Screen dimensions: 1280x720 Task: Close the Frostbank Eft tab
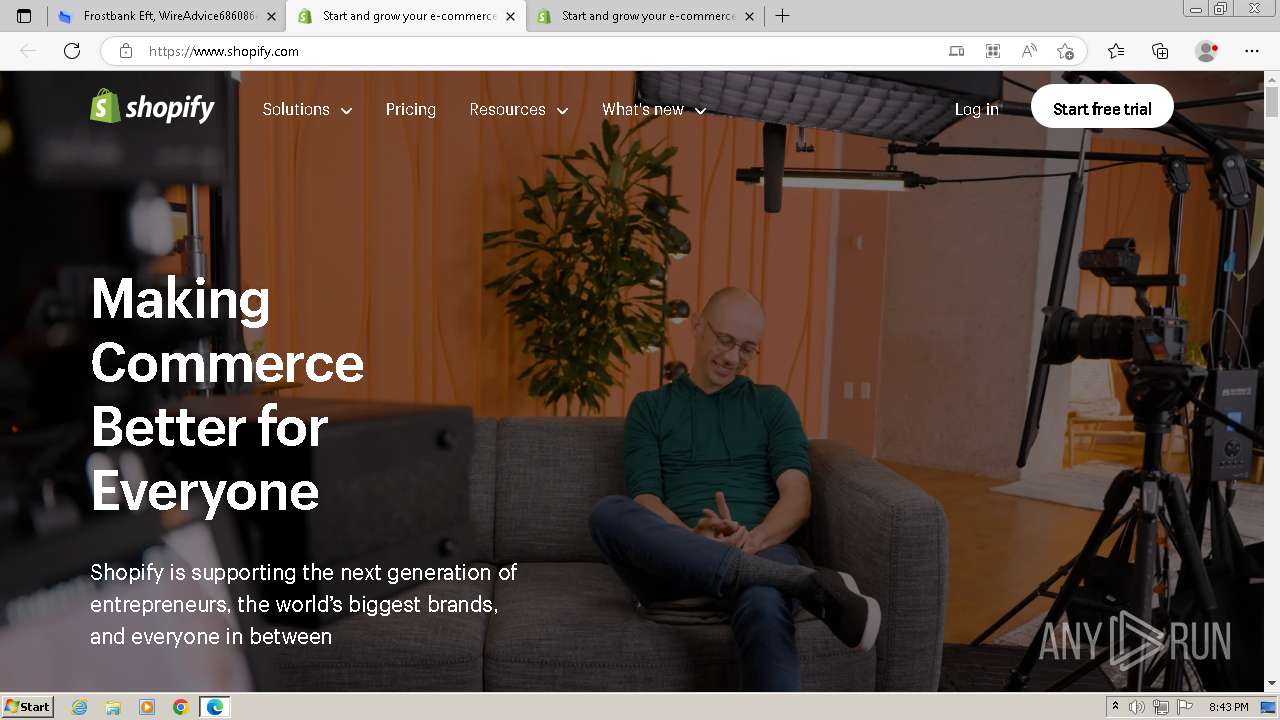click(271, 16)
